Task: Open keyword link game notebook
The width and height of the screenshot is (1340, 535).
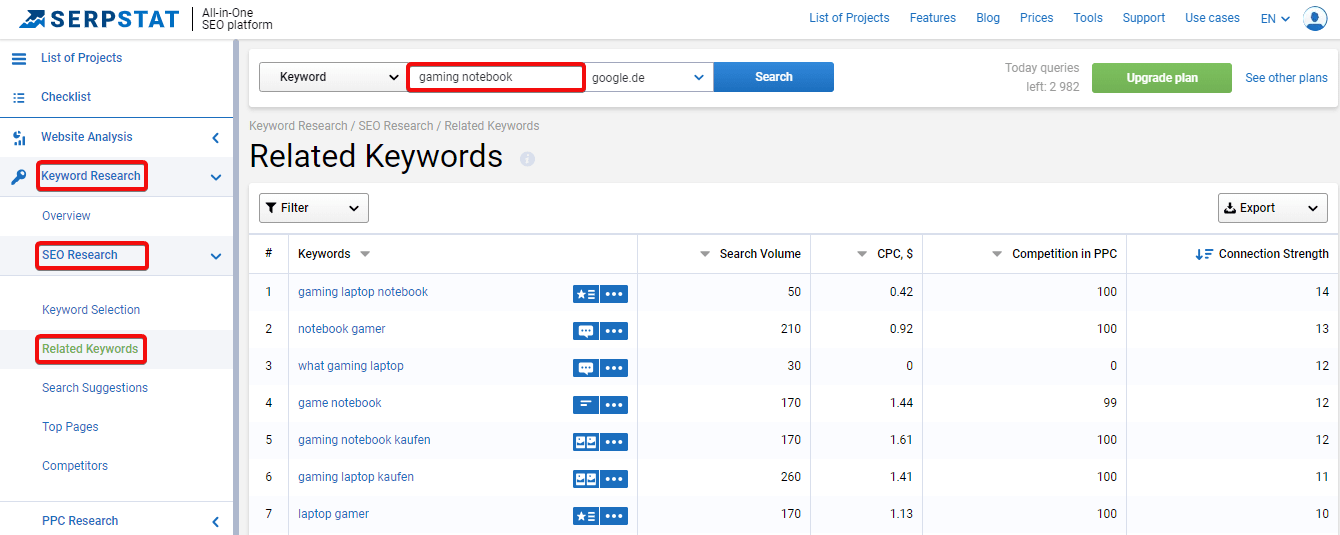Action: coord(340,403)
